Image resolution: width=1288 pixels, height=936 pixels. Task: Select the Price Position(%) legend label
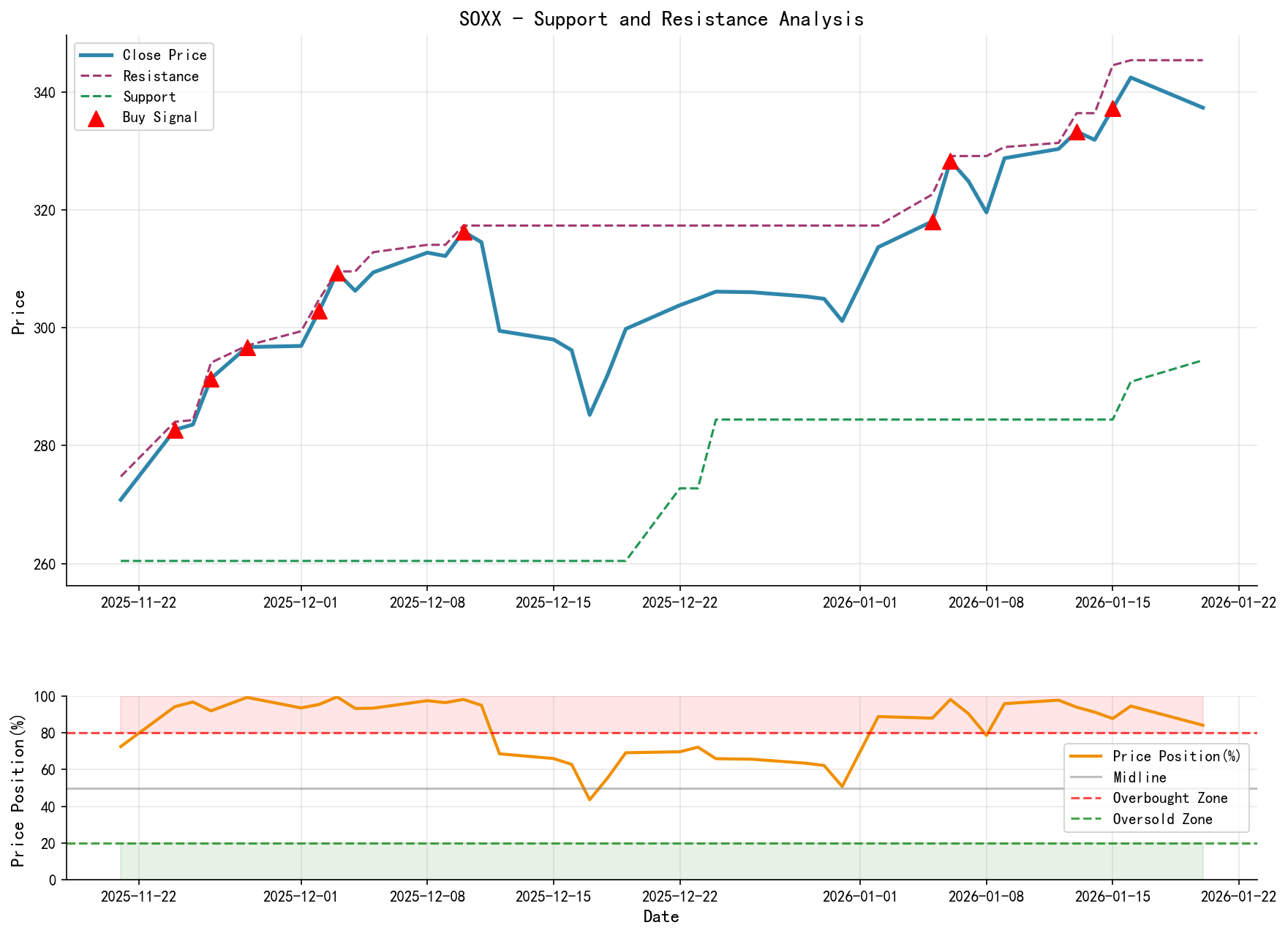click(1178, 756)
